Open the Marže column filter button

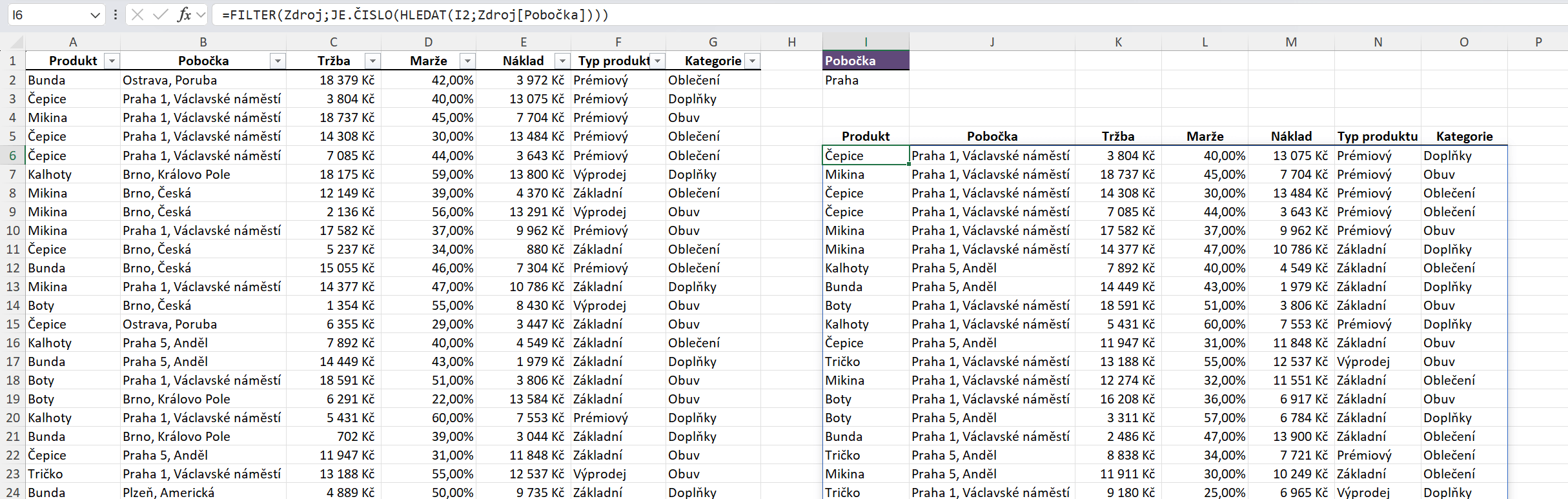click(467, 61)
